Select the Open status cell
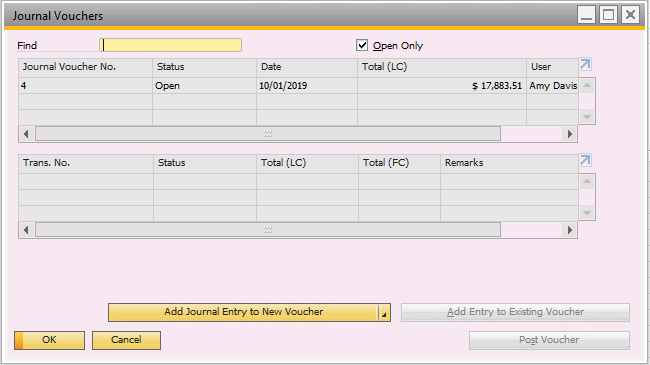Viewport: 650px width, 365px height. point(204,85)
